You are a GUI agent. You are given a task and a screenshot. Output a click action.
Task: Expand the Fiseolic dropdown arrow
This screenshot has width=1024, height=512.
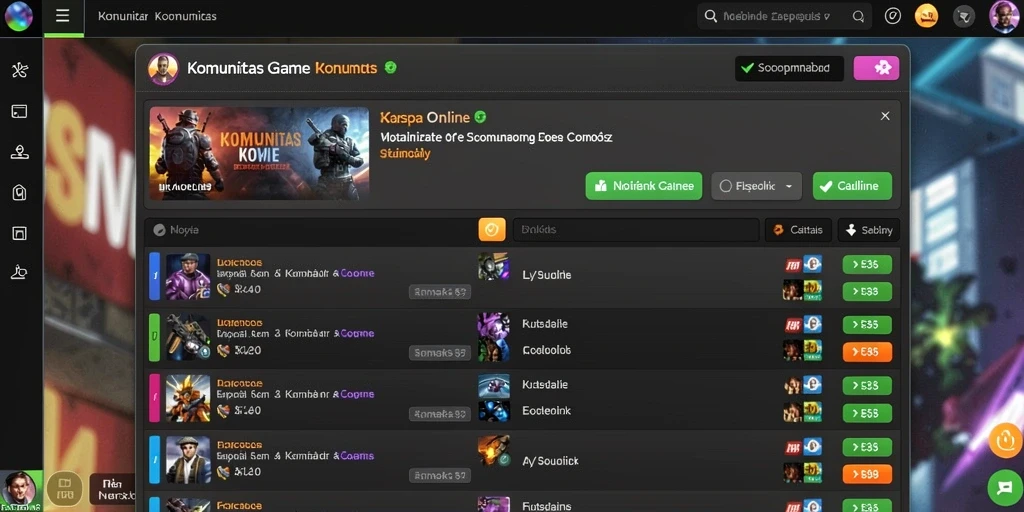[788, 186]
